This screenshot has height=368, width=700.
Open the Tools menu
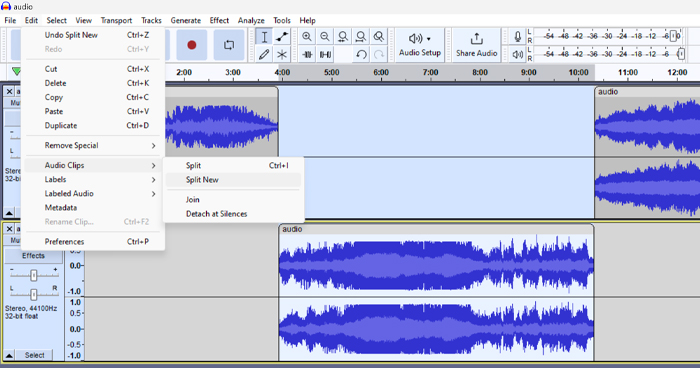click(x=282, y=21)
